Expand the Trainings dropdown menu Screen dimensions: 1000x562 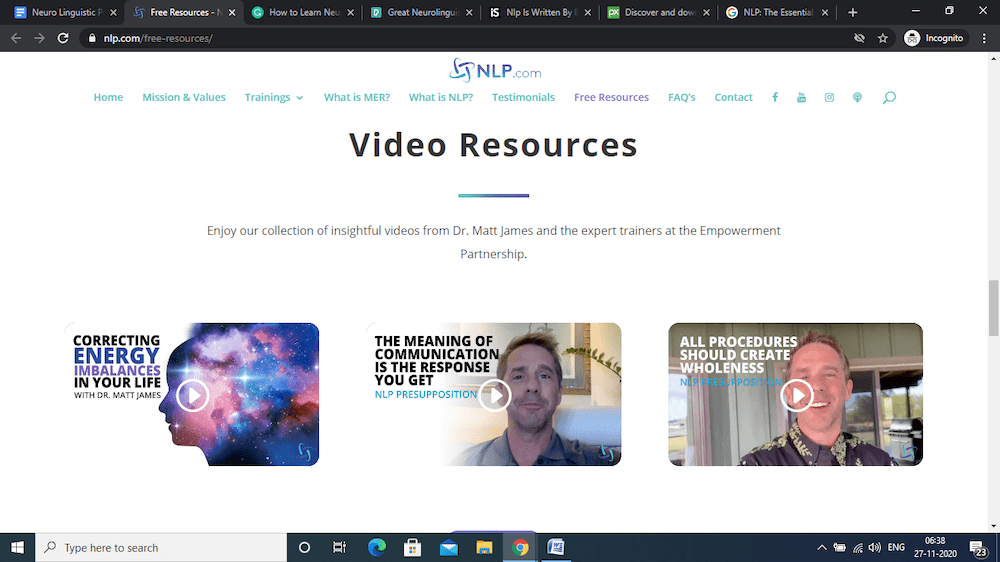point(274,97)
